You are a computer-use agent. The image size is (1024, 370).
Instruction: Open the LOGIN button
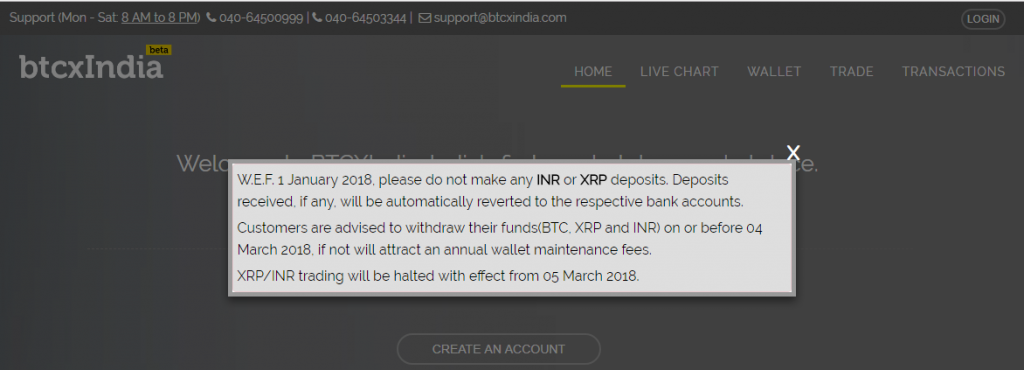pos(983,19)
